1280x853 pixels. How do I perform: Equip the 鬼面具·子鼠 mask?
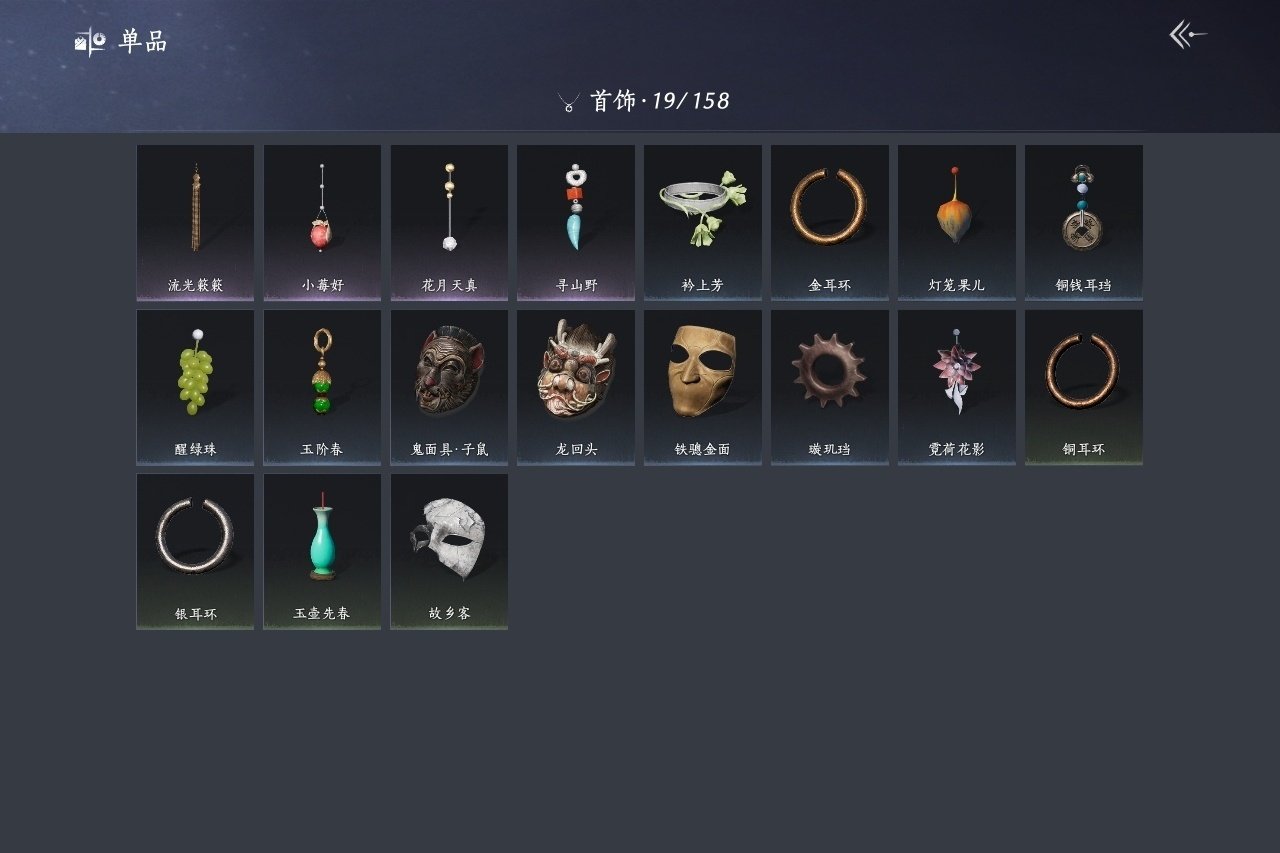[x=449, y=387]
